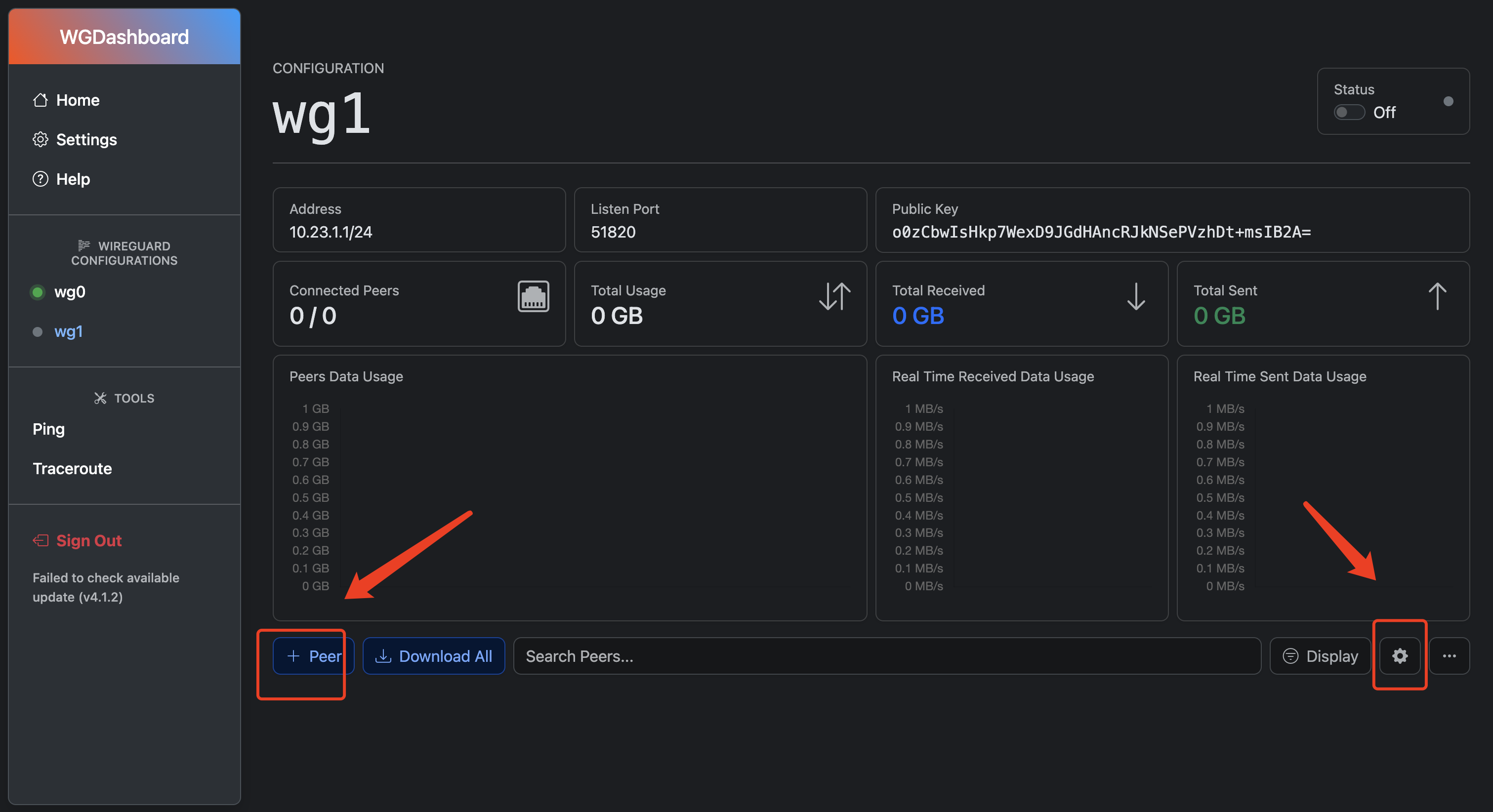
Task: Click the ethernet icon in Connected Peers
Action: [533, 297]
